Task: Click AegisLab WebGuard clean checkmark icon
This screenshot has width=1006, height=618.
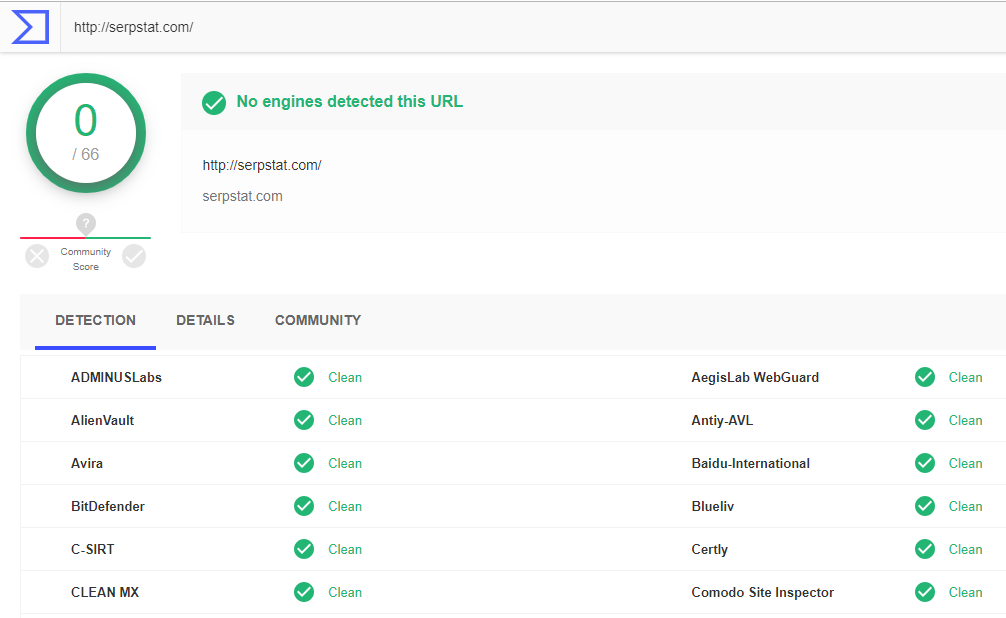Action: [x=925, y=377]
